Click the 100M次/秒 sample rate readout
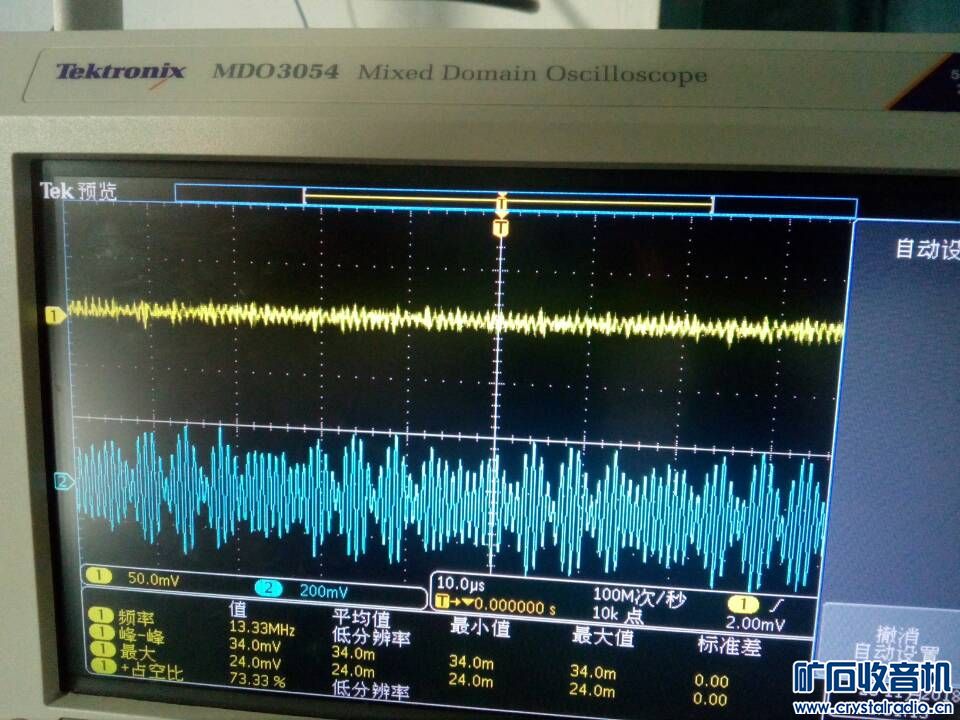The height and width of the screenshot is (720, 960). [x=639, y=596]
